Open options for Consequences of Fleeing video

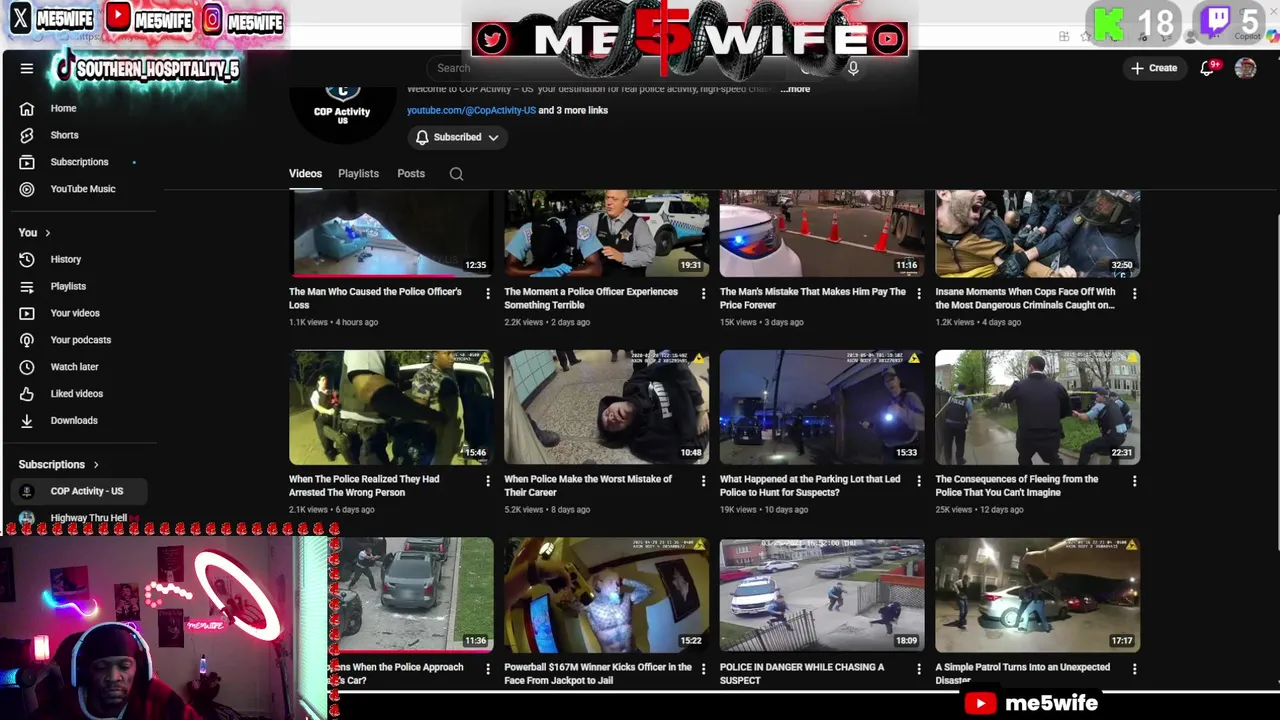[1134, 481]
